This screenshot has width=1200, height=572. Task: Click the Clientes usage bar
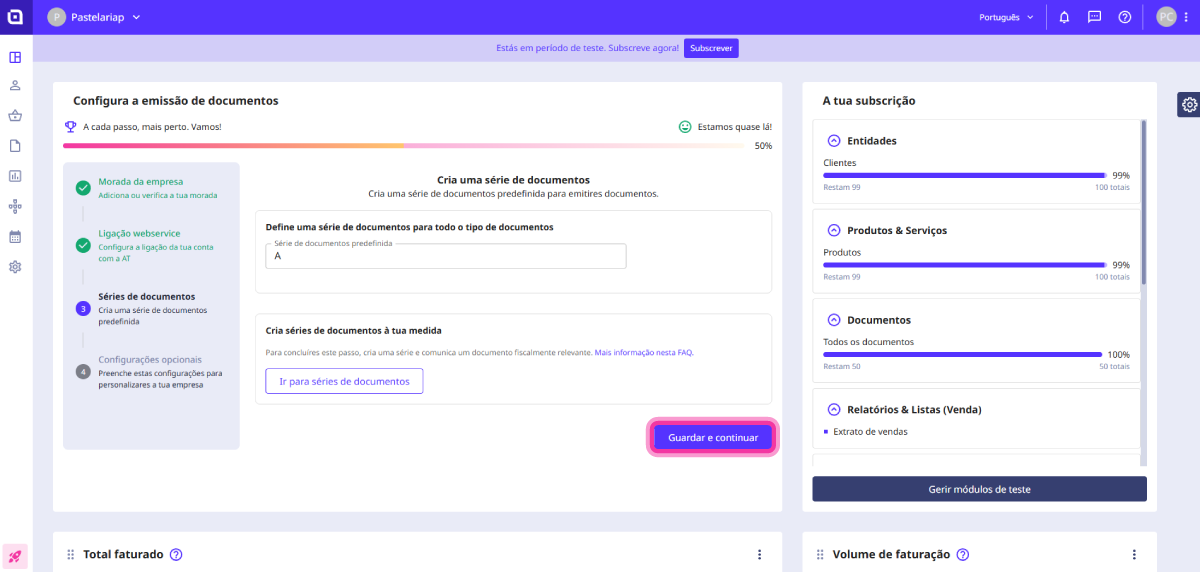pos(965,175)
